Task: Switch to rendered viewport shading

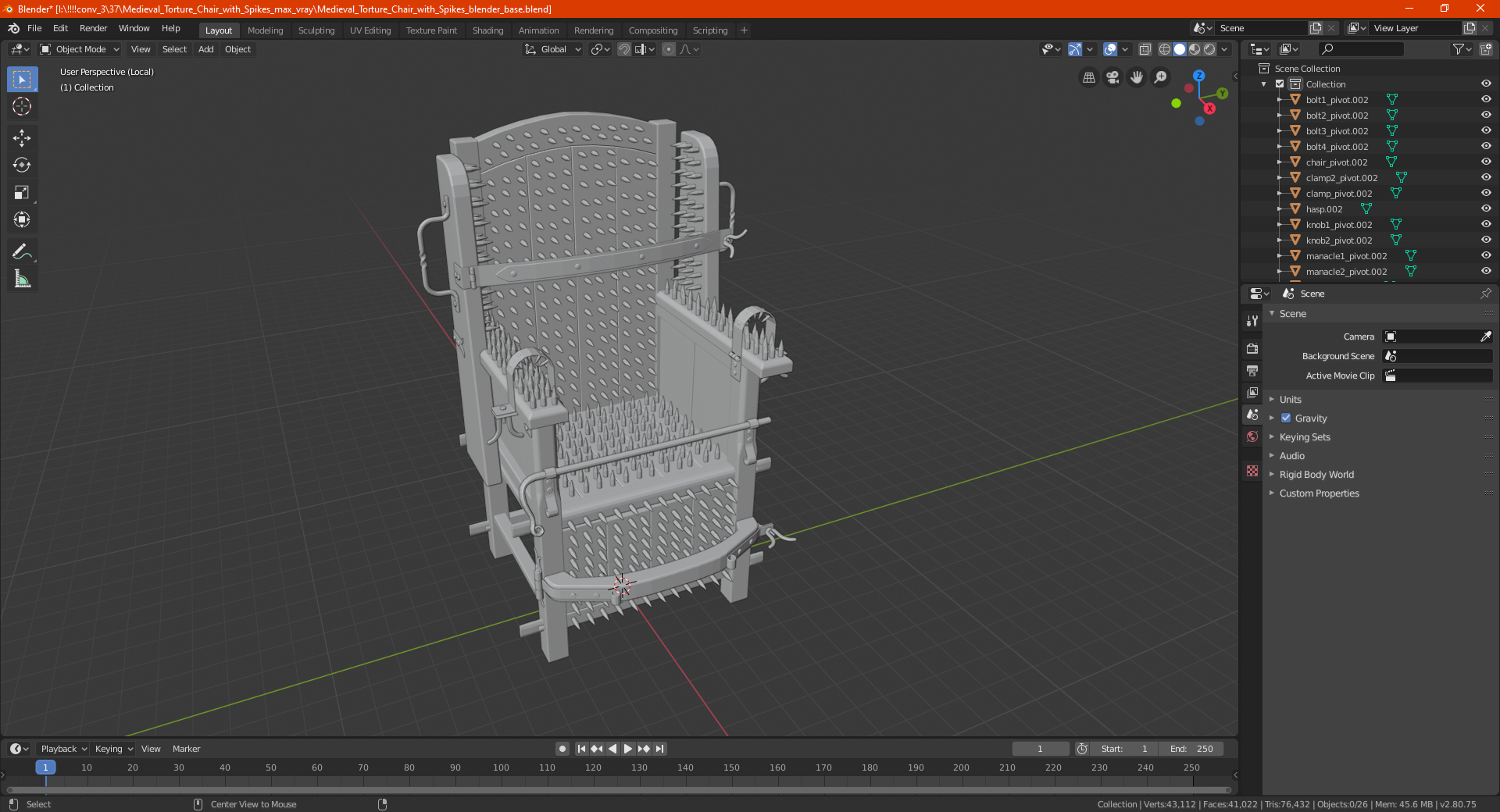Action: point(1209,49)
